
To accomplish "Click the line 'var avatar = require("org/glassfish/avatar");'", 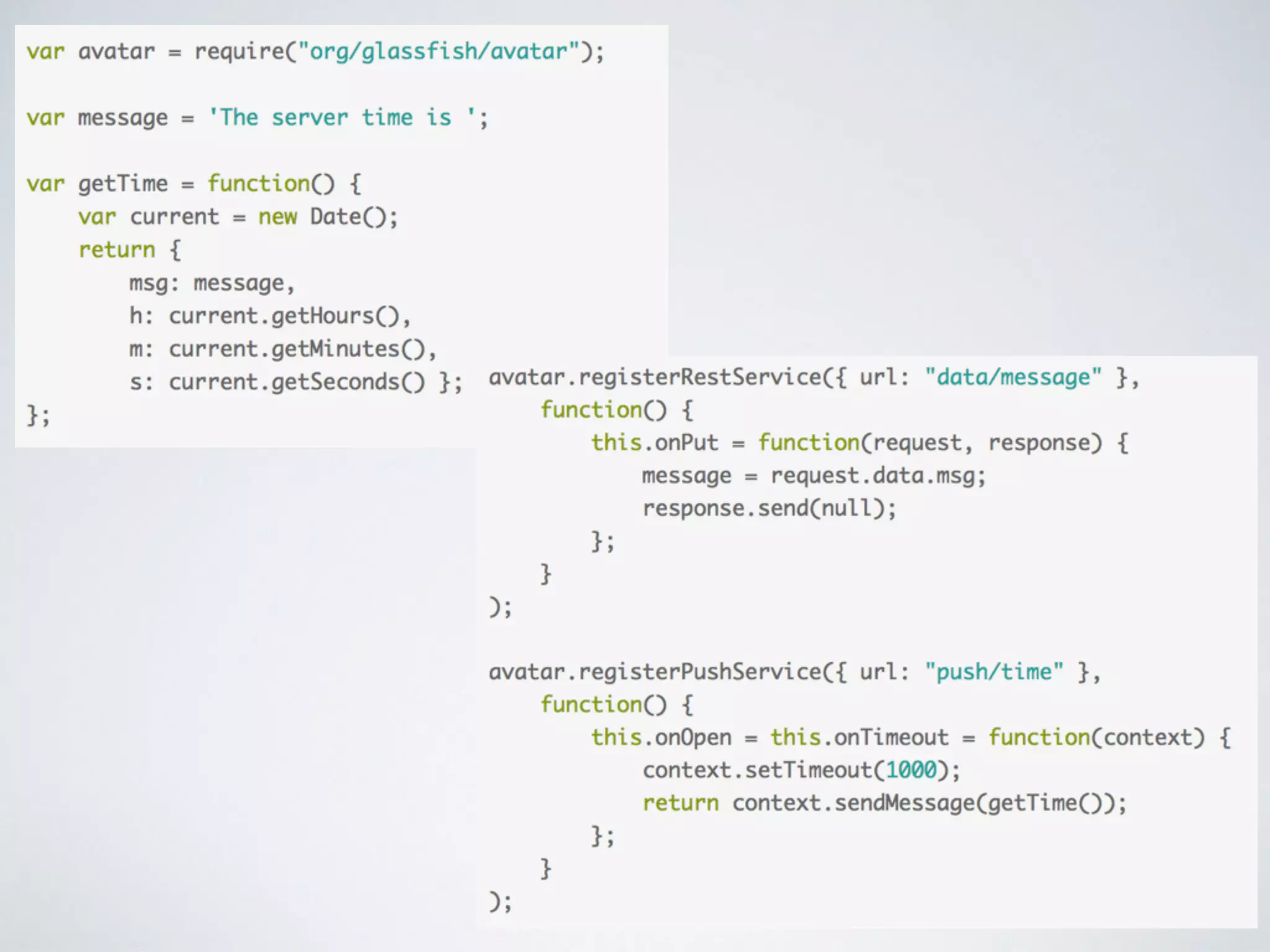I will 315,51.
